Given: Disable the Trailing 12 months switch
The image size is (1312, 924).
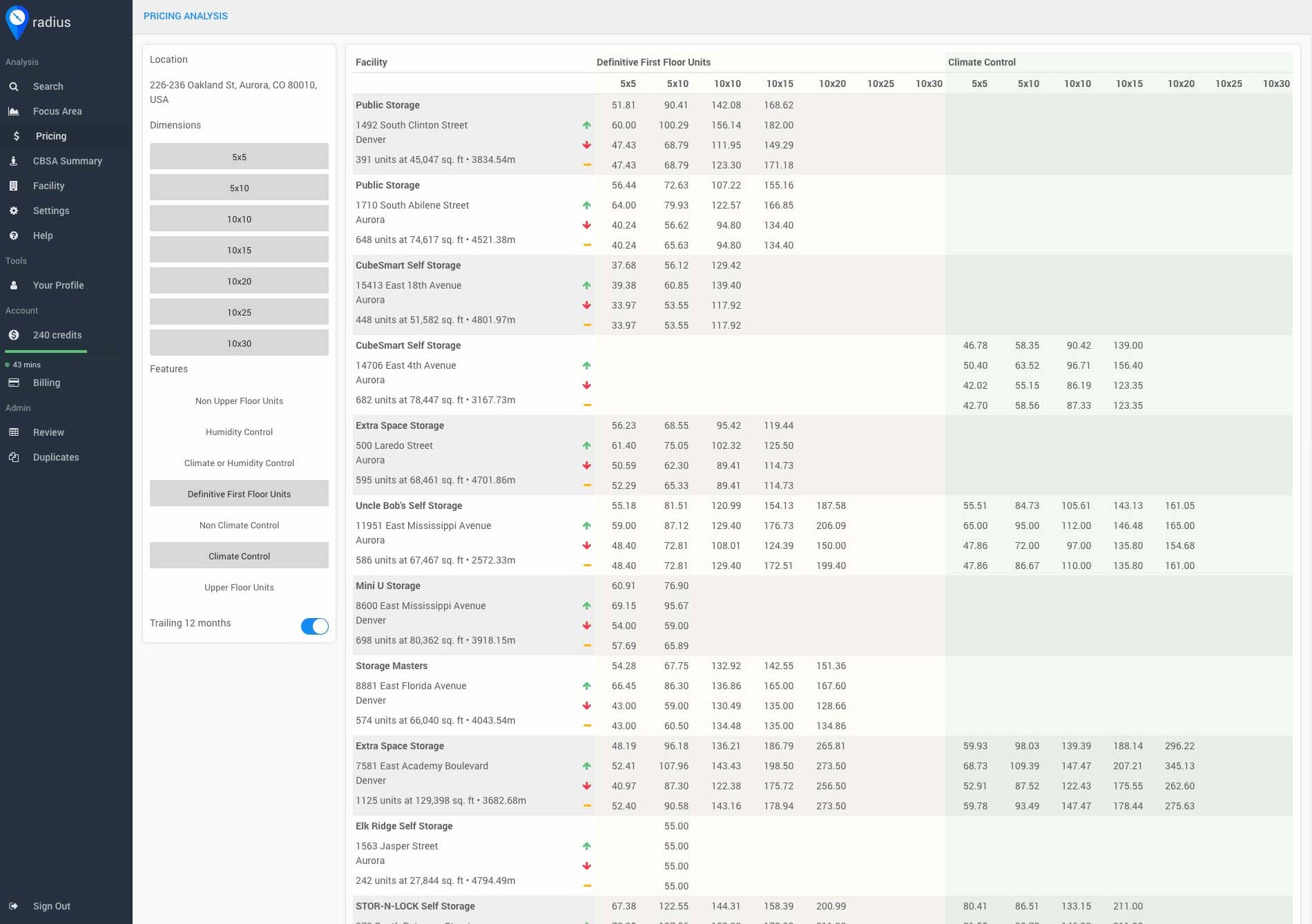Looking at the screenshot, I should pyautogui.click(x=314, y=626).
